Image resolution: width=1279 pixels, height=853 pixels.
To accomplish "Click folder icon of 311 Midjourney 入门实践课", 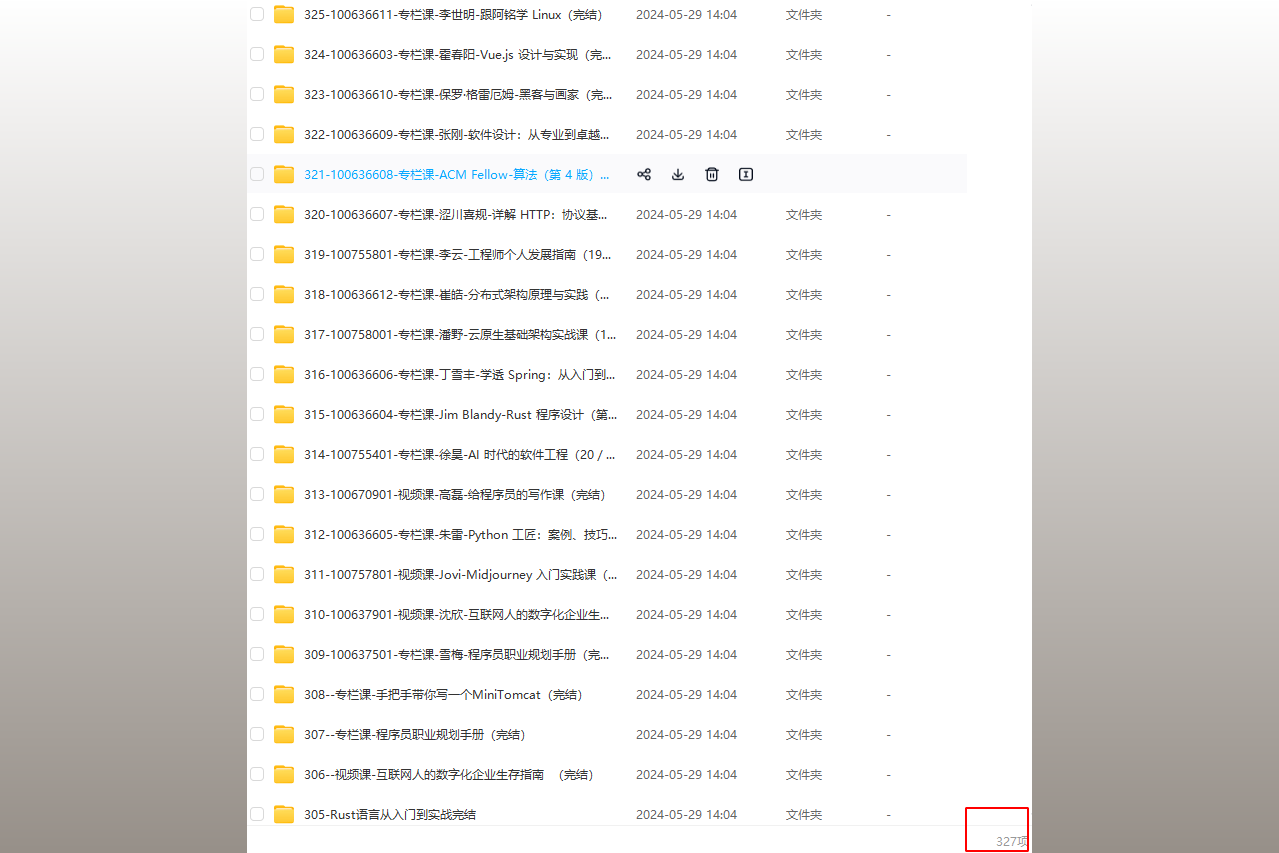I will tap(284, 574).
